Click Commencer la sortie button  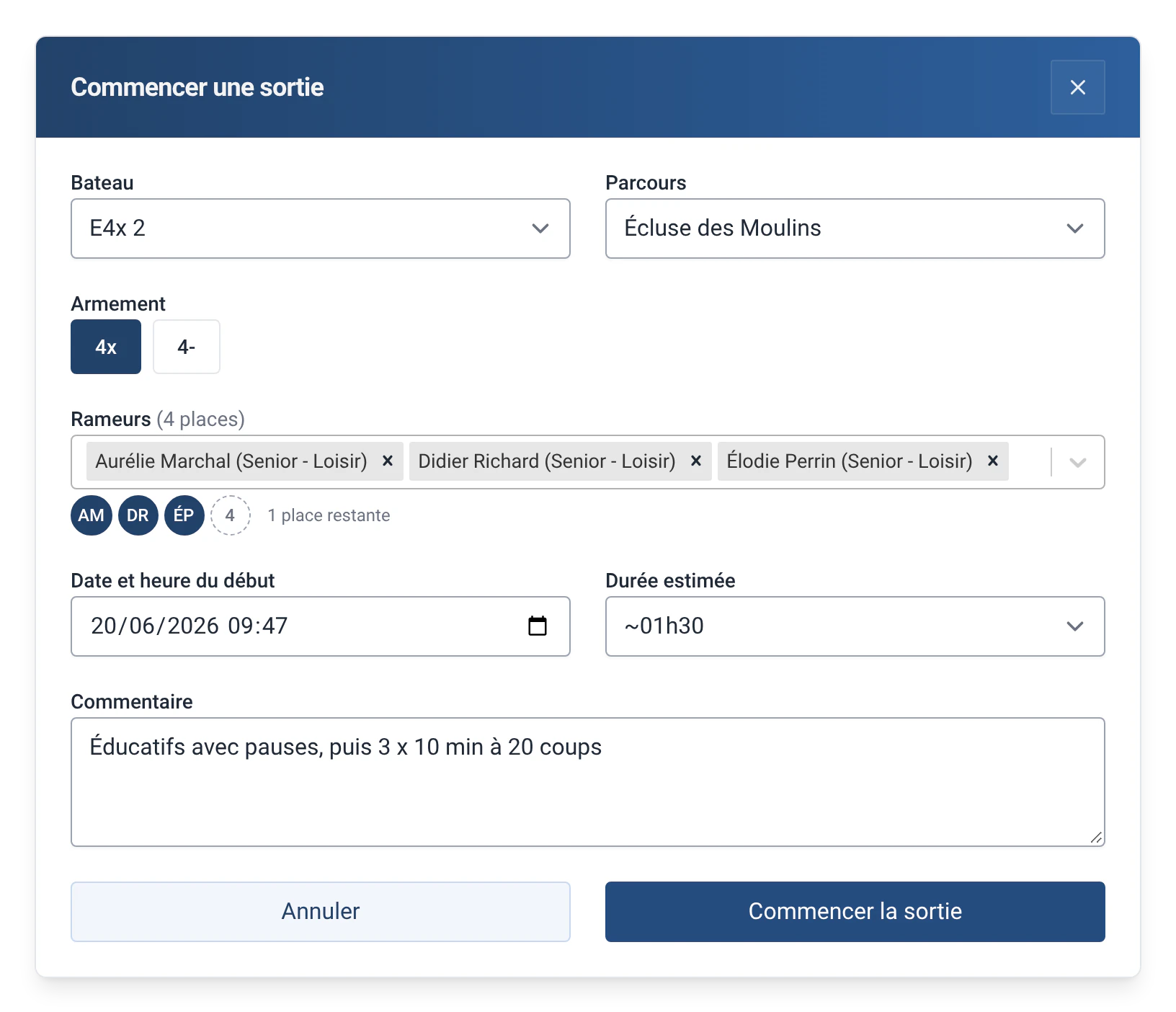pos(855,912)
